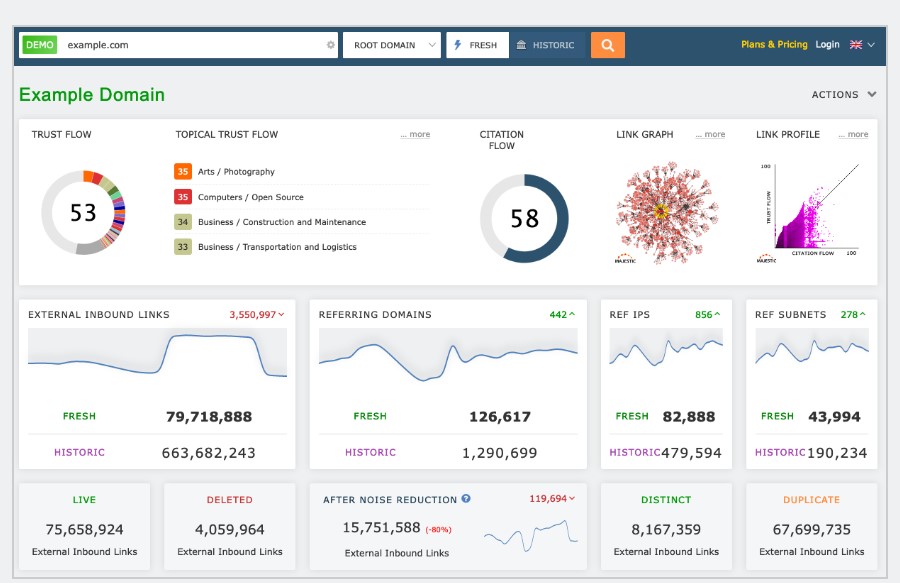Expand the Referring Domains 442 change indicator
The height and width of the screenshot is (583, 900).
pos(562,315)
